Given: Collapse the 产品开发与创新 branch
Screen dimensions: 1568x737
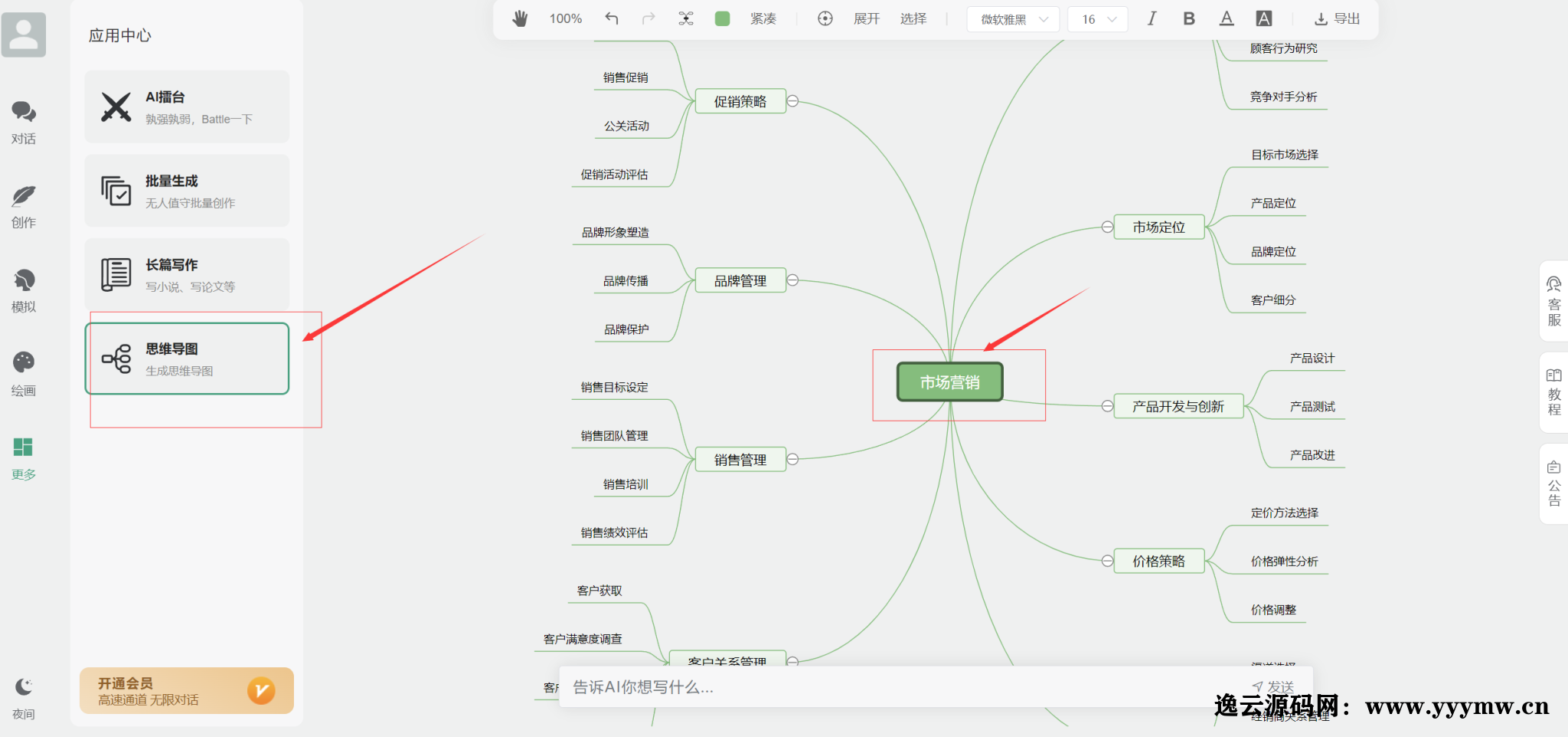Looking at the screenshot, I should (1107, 406).
